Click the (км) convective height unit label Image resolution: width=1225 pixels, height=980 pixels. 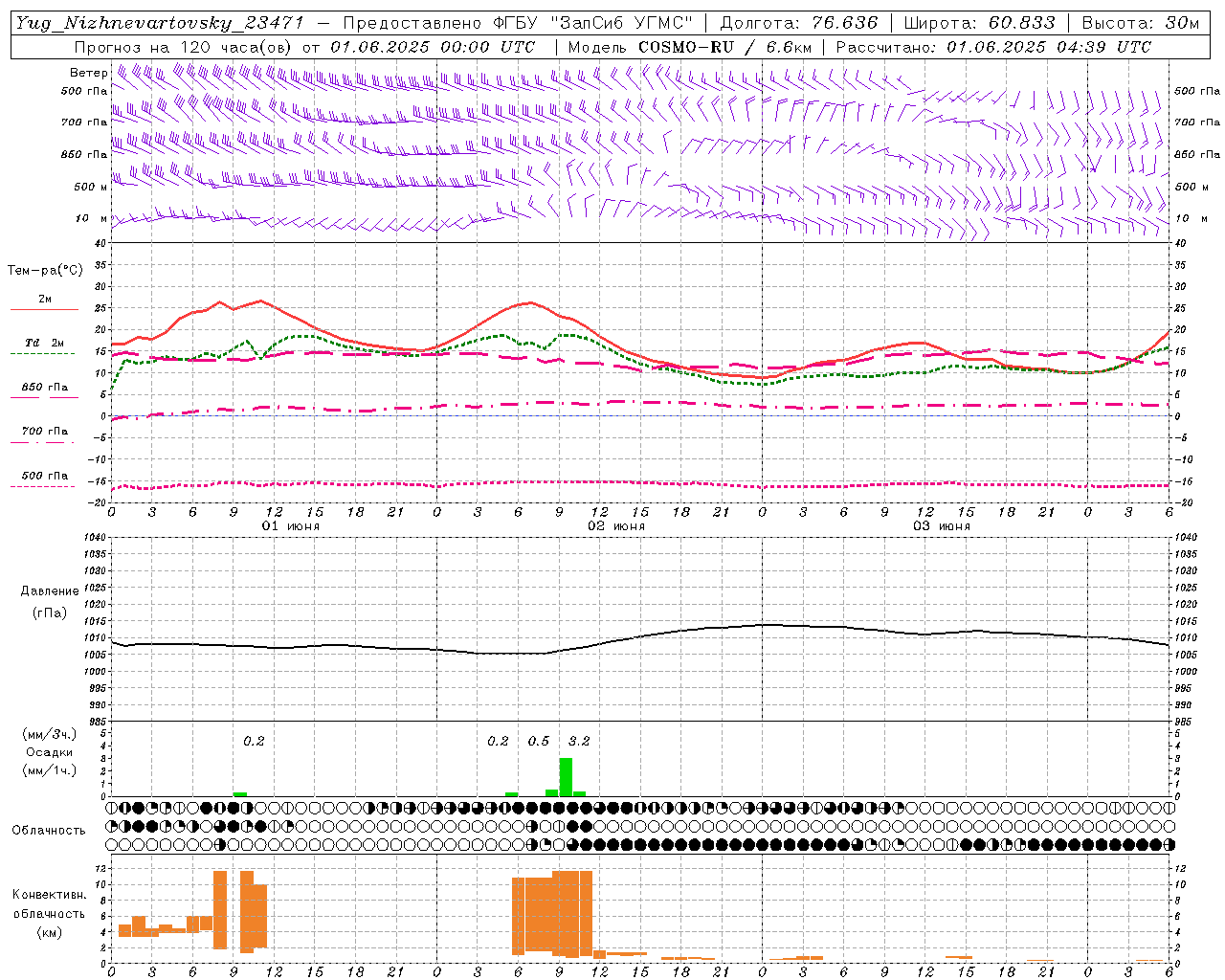[x=49, y=932]
